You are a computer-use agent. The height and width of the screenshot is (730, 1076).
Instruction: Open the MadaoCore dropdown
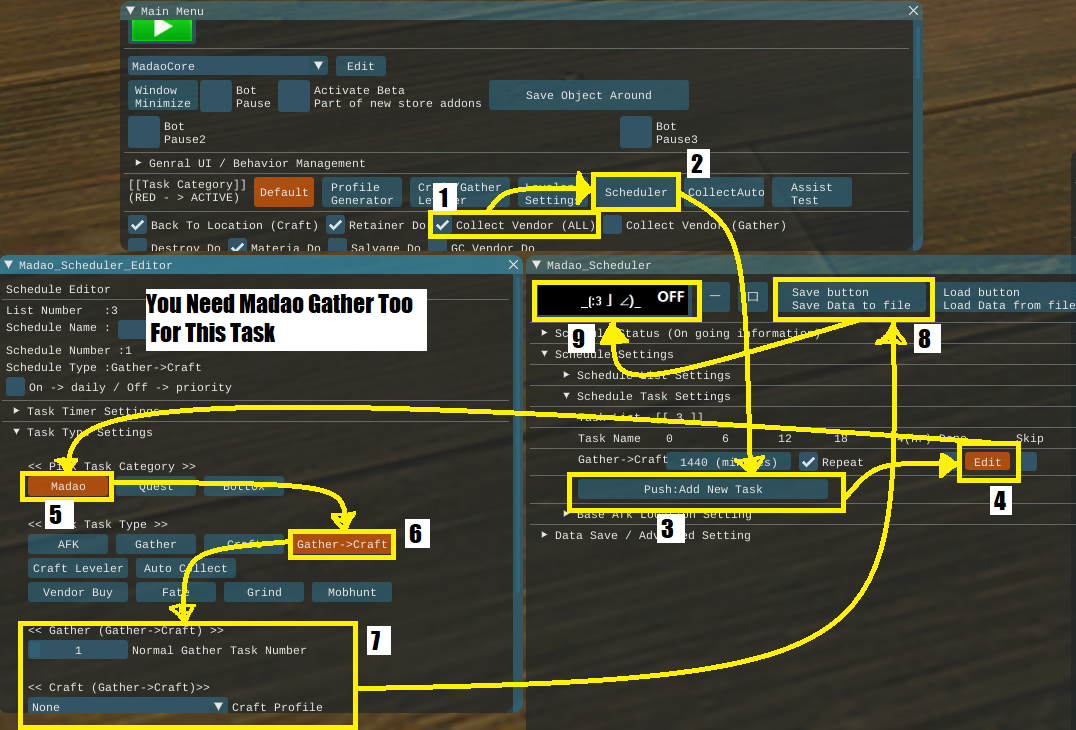pyautogui.click(x=228, y=66)
